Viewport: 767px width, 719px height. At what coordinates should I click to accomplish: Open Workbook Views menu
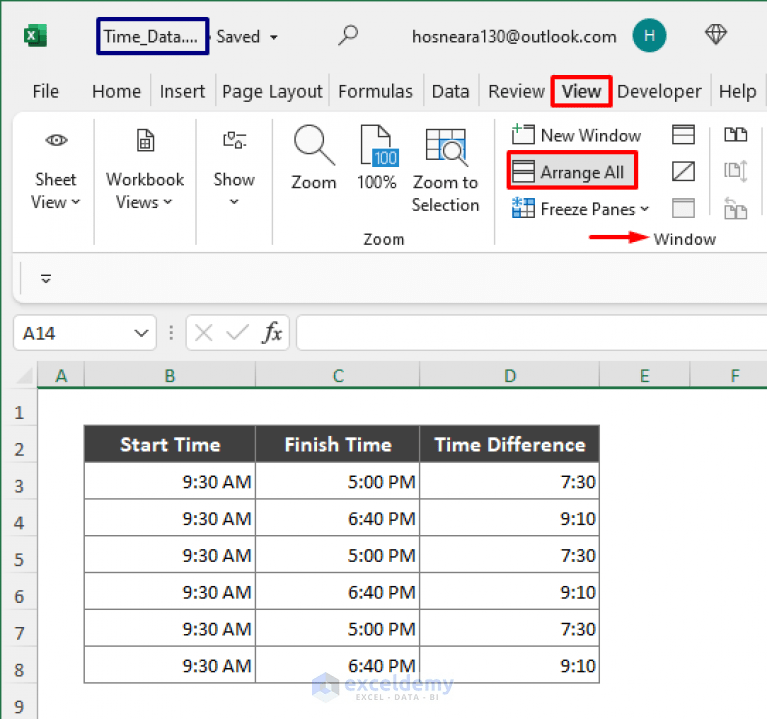pos(145,191)
